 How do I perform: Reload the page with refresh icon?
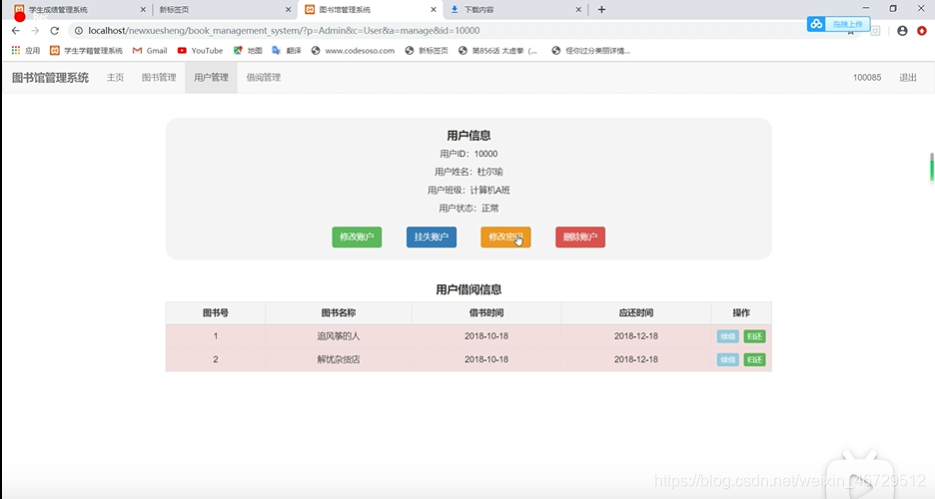[54, 30]
